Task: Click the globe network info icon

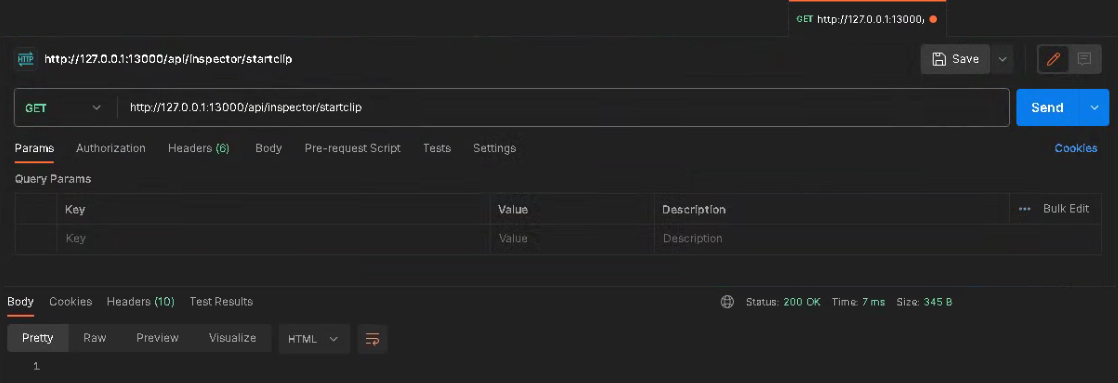Action: click(727, 302)
